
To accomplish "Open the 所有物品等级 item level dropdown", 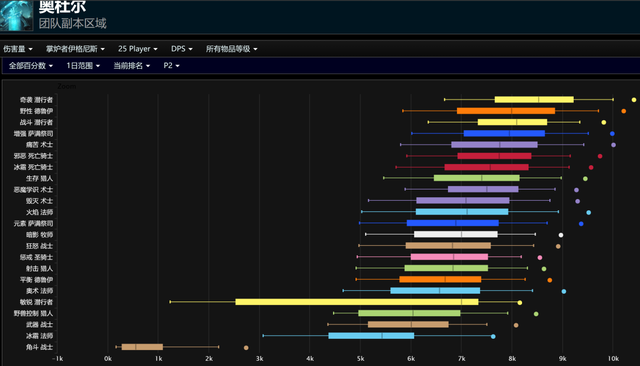I will tap(231, 49).
